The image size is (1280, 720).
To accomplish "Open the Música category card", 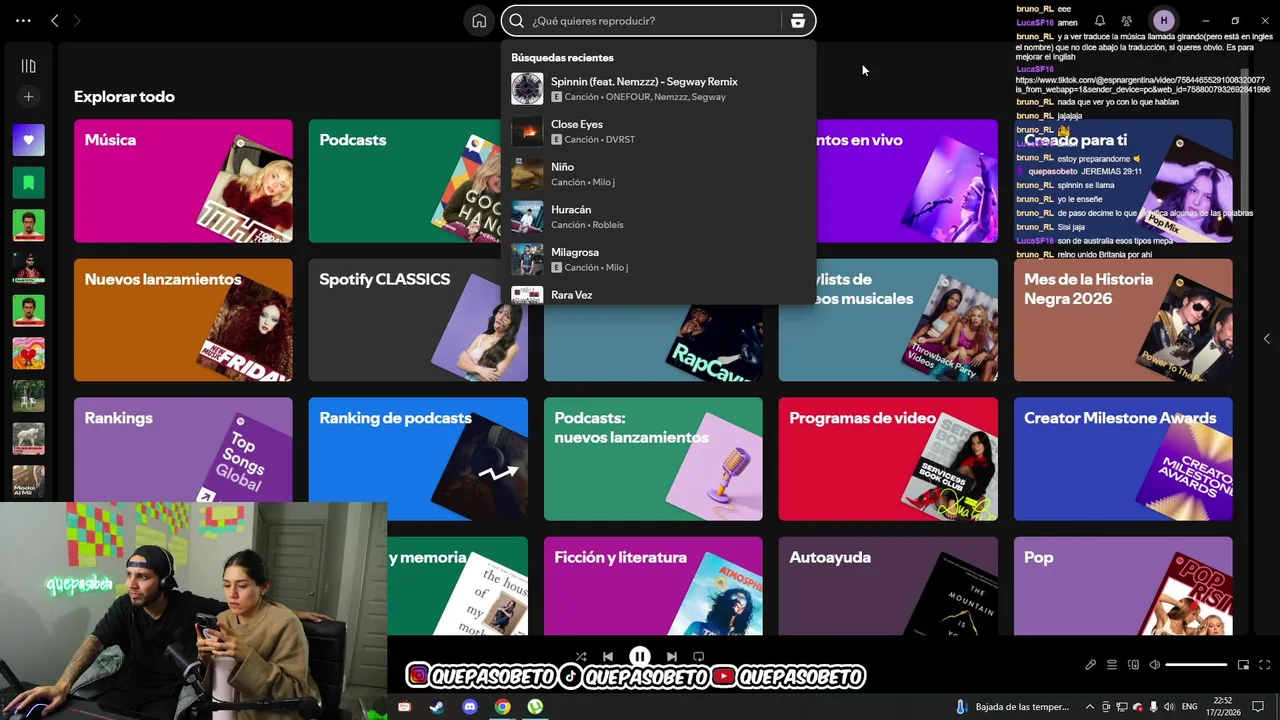I will 183,181.
